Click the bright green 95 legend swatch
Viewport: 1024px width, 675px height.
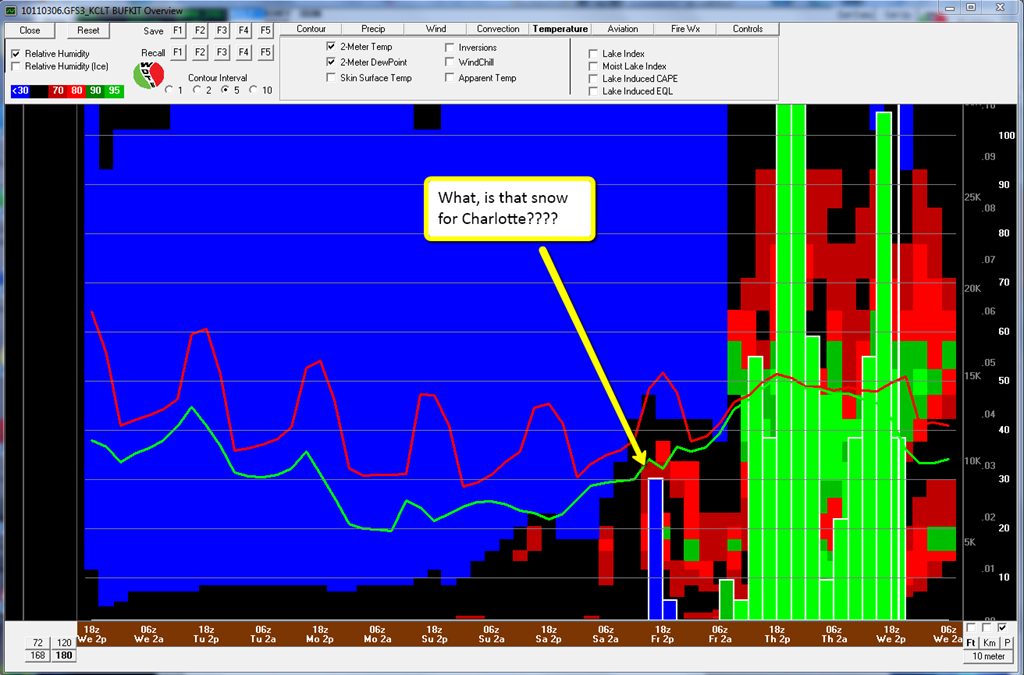pyautogui.click(x=114, y=91)
